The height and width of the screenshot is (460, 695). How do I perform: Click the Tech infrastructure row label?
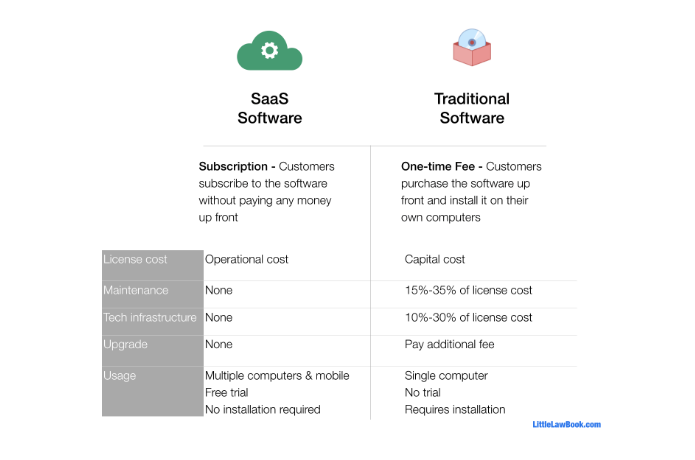pyautogui.click(x=150, y=317)
